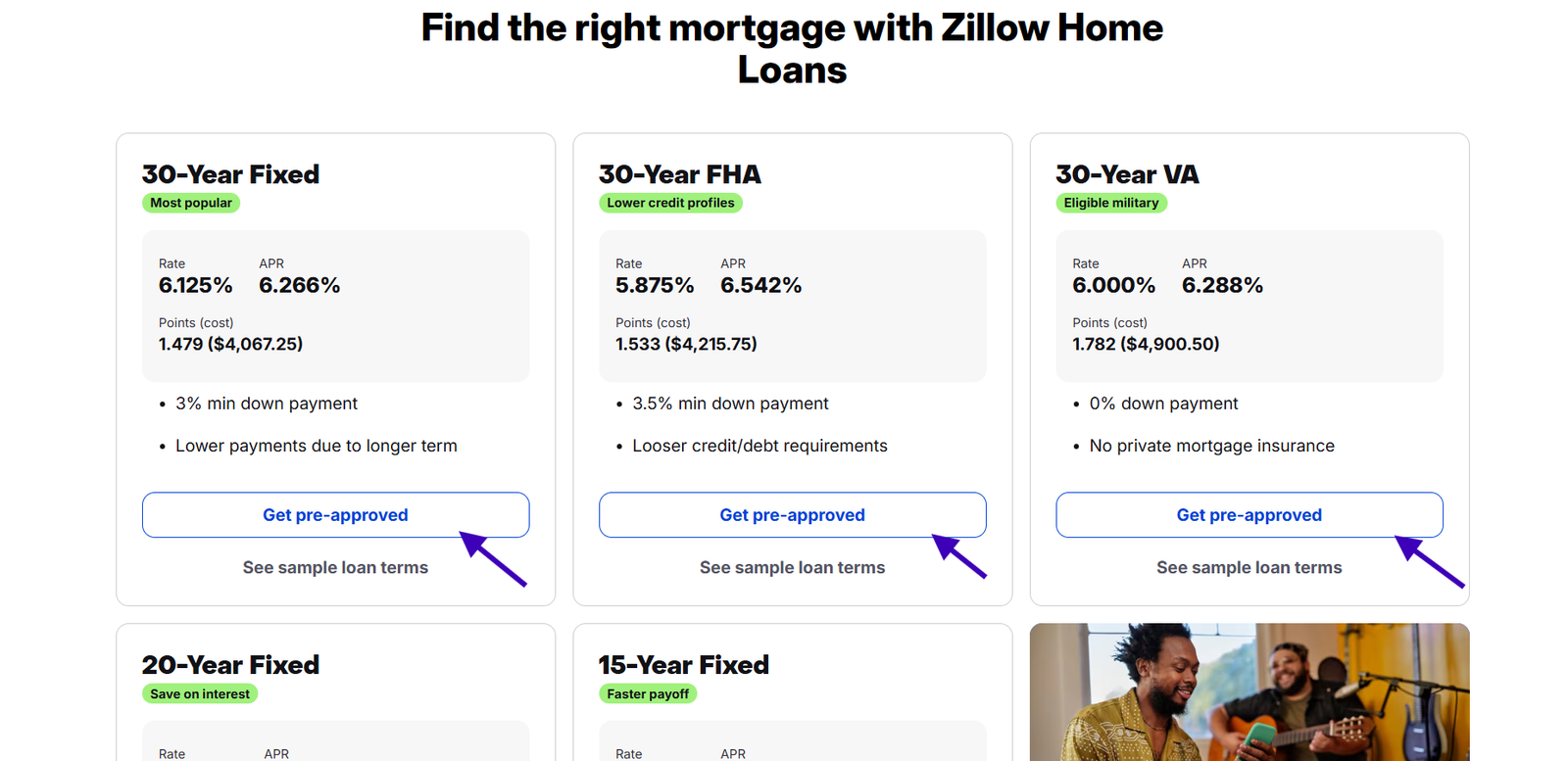Screen dimensions: 1568x761
Task: Open the 20-Year Fixed loan card
Action: coord(335,686)
